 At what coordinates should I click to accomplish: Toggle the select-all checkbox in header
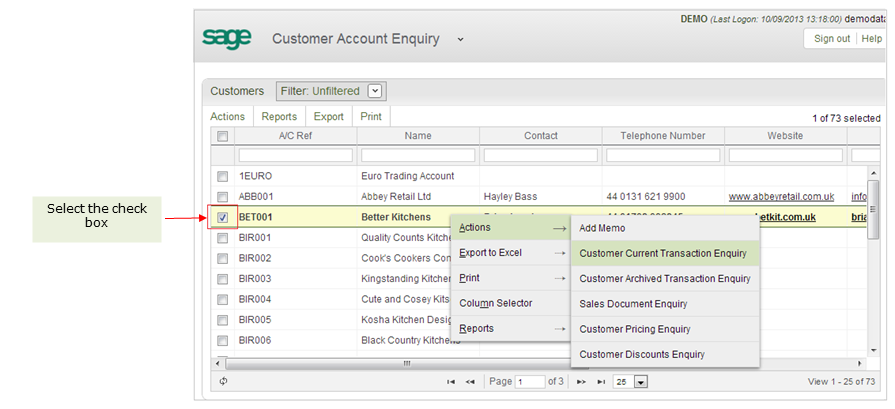223,136
